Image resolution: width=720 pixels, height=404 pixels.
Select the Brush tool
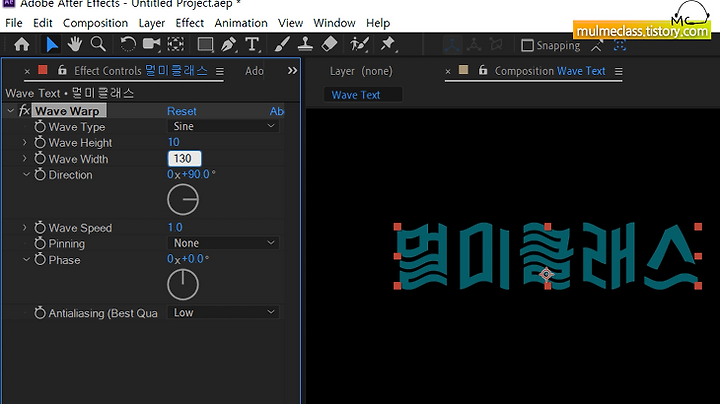click(281, 45)
